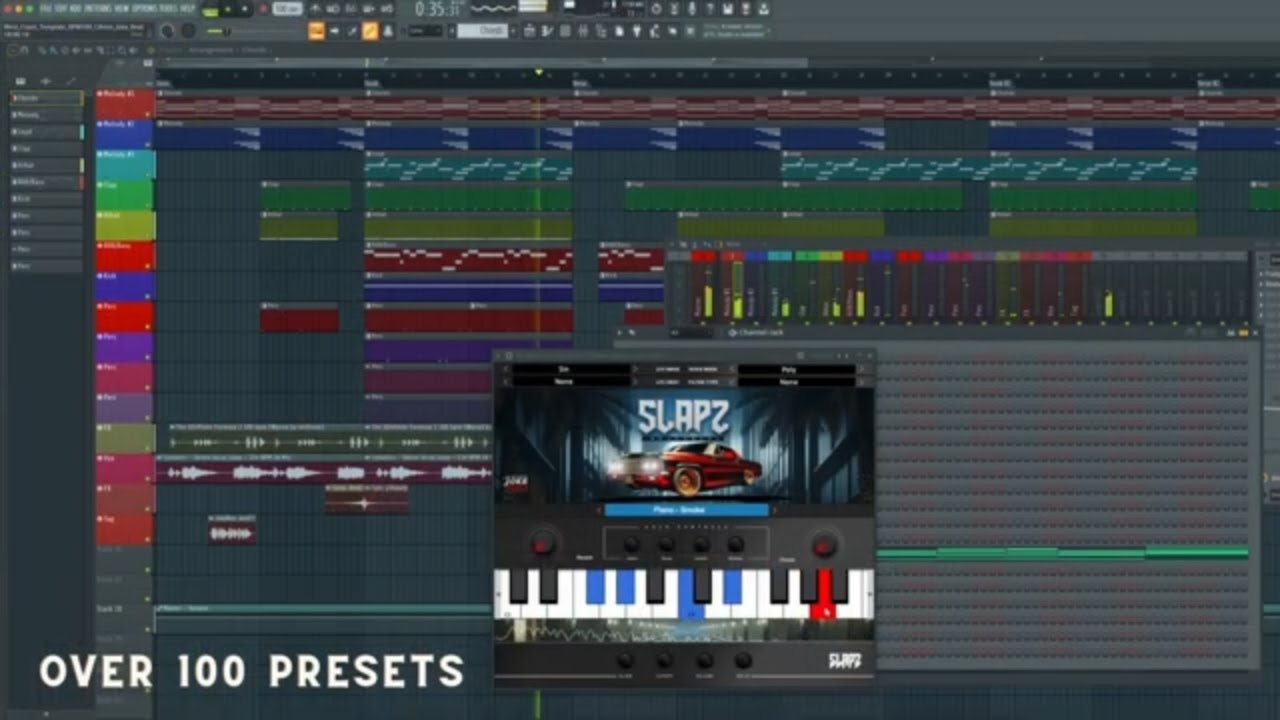
Task: Select HiHat pattern in left panel
Action: [47, 165]
